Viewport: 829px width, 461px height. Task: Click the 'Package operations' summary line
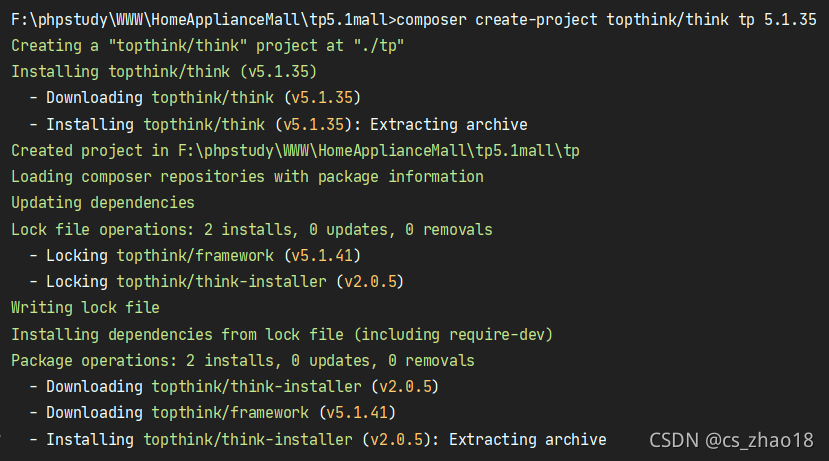pyautogui.click(x=243, y=360)
